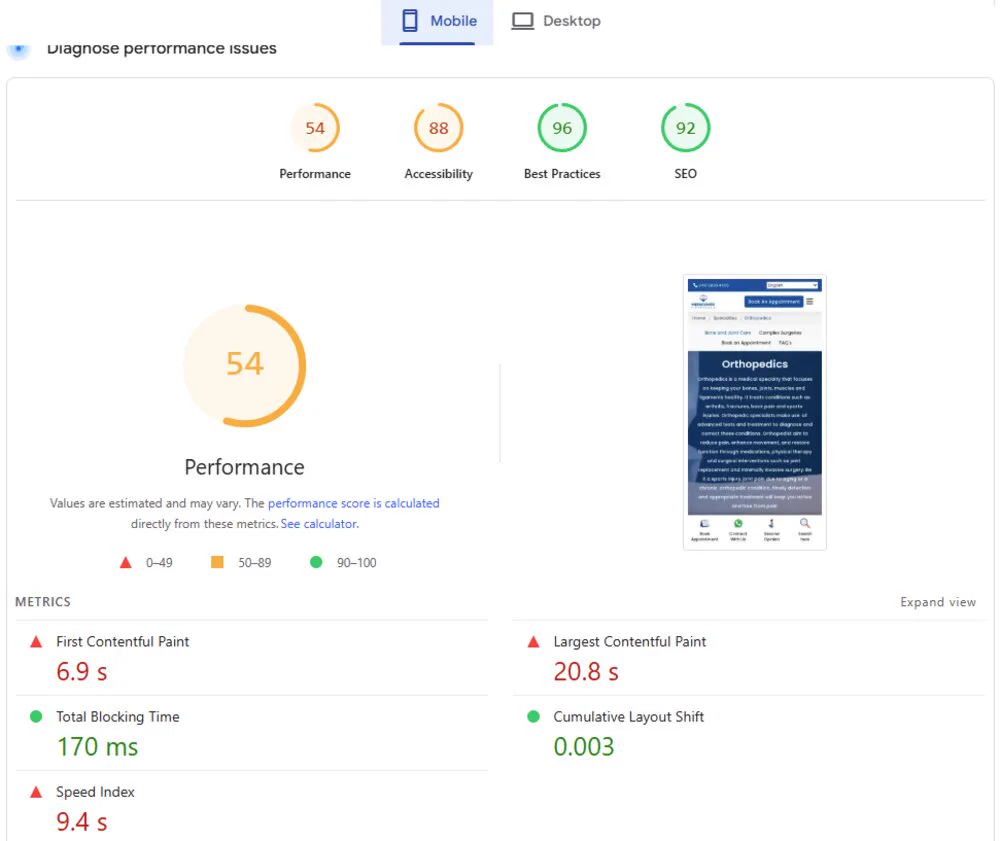The height and width of the screenshot is (841, 1000).
Task: Click the red triangle beside Speed Index
Action: 36,792
